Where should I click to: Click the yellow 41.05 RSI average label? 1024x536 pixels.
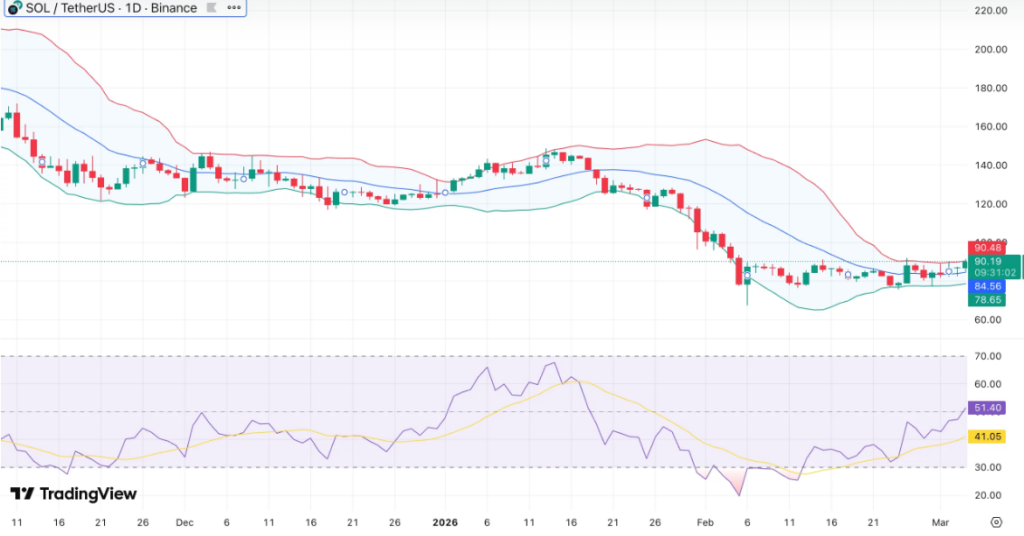988,437
